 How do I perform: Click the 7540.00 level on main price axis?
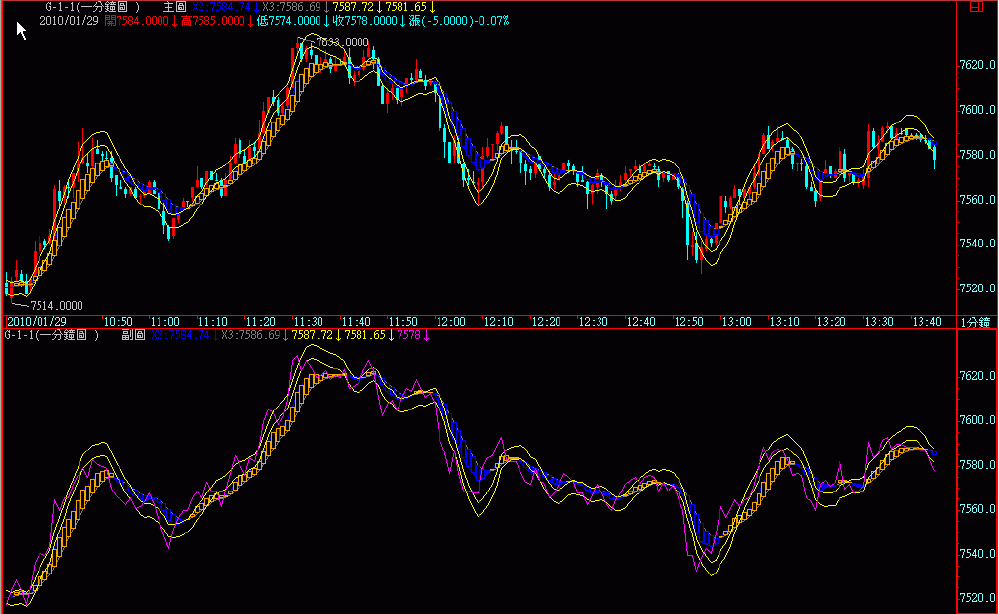tap(976, 243)
